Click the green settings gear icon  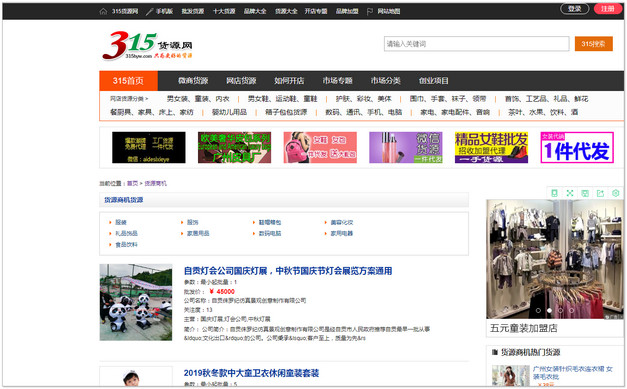(x=615, y=193)
